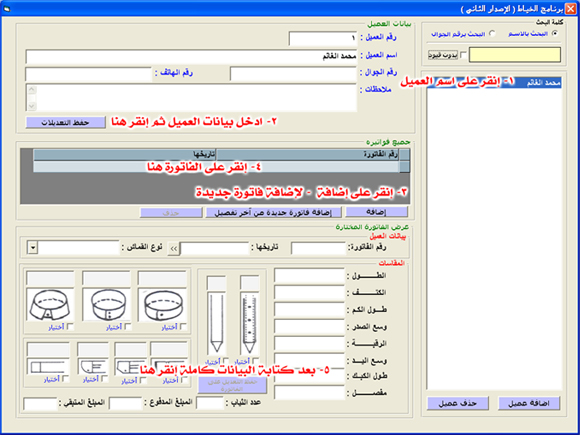Open the fabric type dropdown arrow
580x435 pixels.
[33, 248]
